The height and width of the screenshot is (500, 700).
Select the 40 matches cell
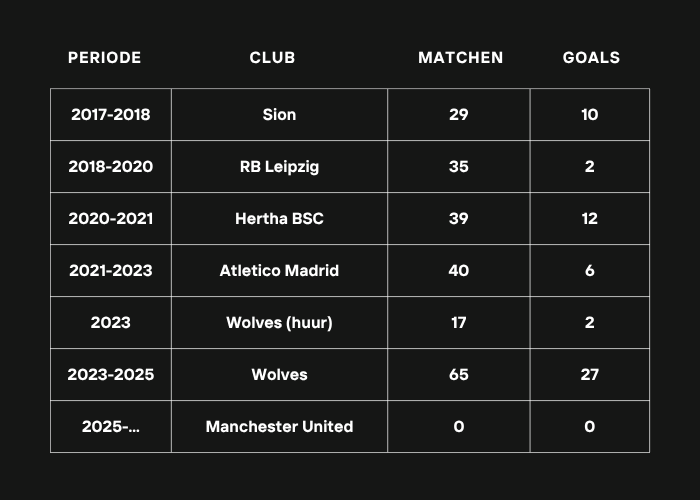[x=459, y=271]
